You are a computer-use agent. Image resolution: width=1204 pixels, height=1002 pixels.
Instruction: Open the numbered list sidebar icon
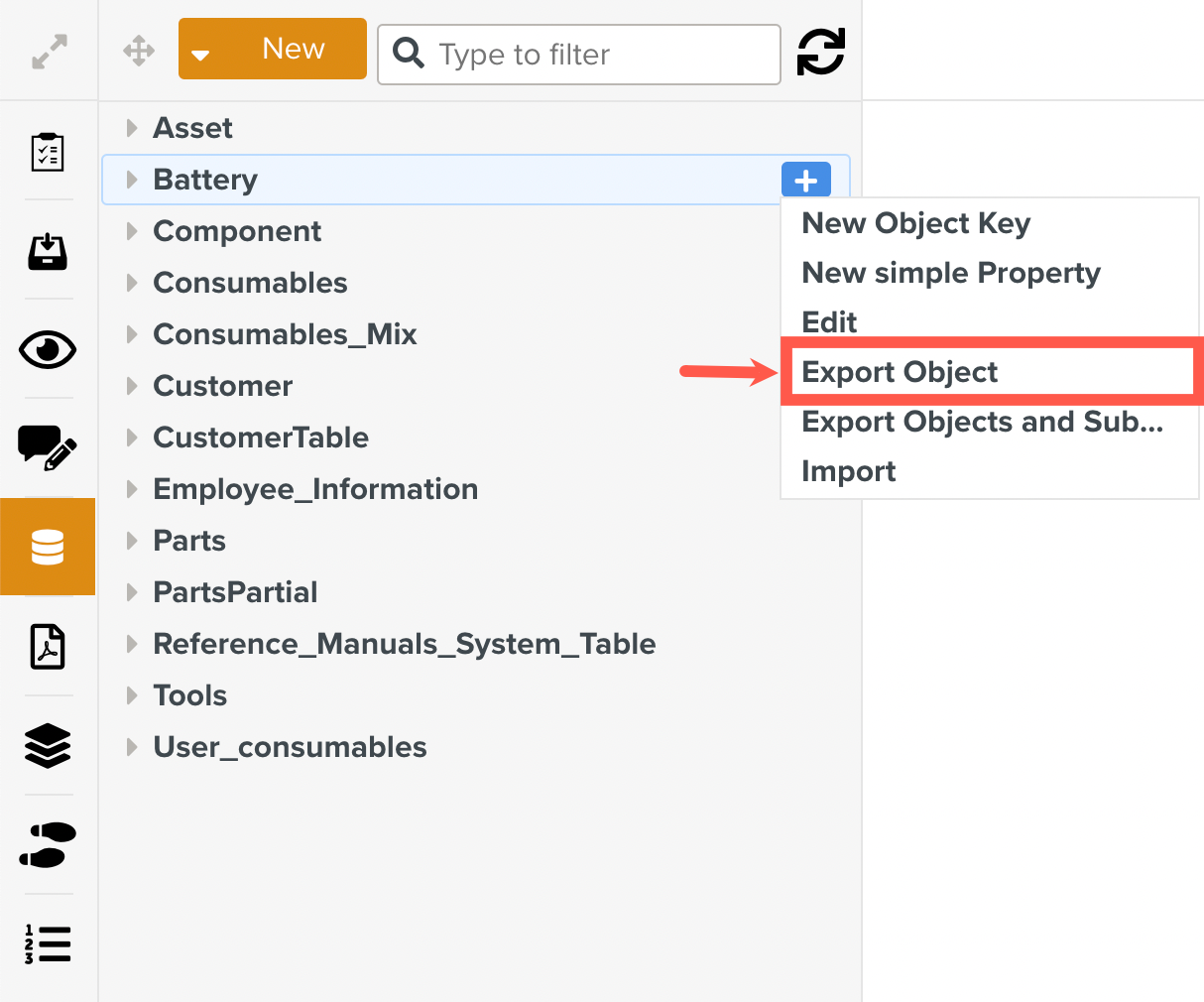click(48, 943)
